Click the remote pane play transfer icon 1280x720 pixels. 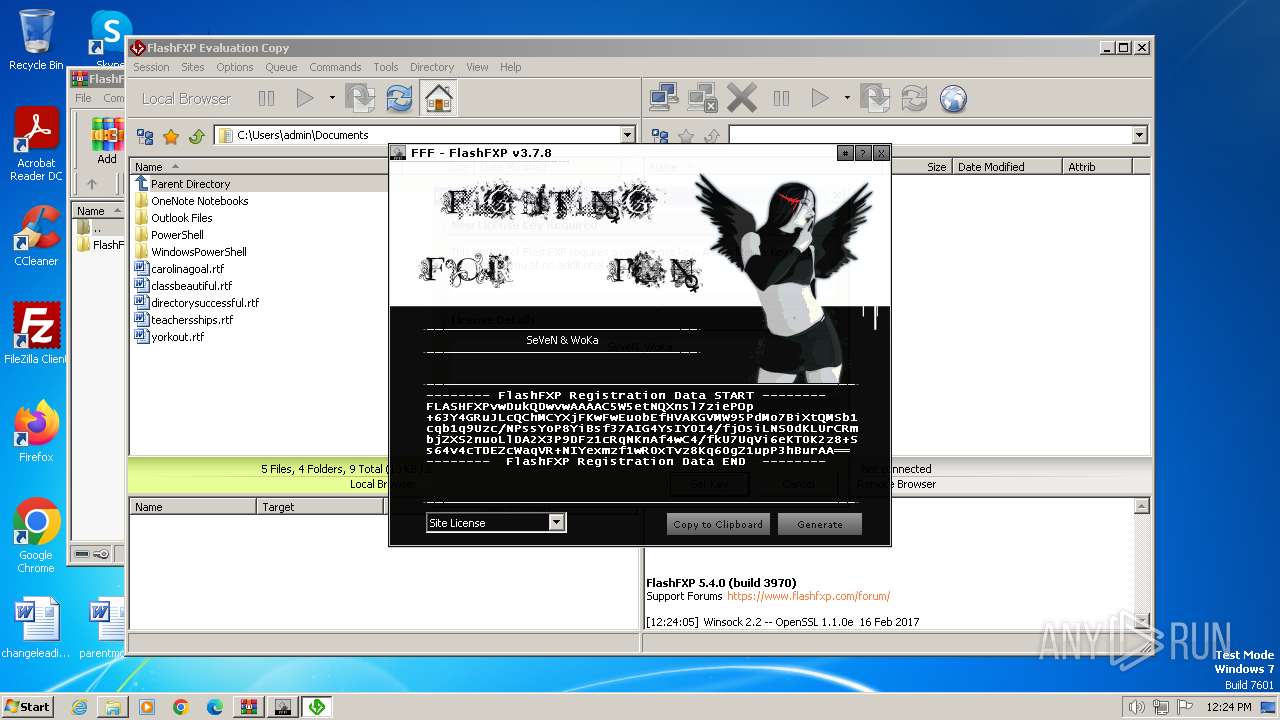(x=820, y=98)
